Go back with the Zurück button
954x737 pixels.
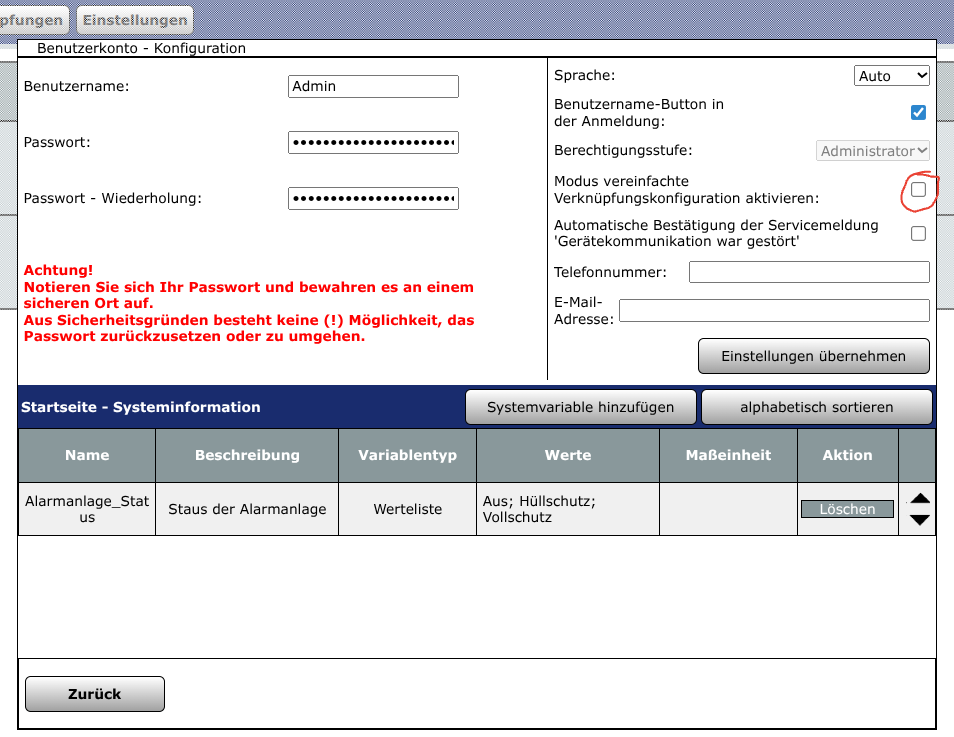(95, 694)
